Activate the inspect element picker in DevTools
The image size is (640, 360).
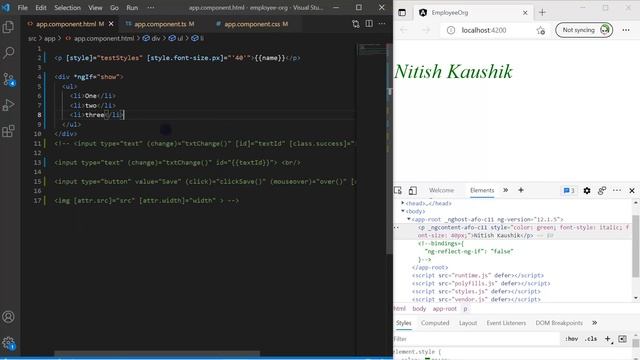click(x=398, y=191)
